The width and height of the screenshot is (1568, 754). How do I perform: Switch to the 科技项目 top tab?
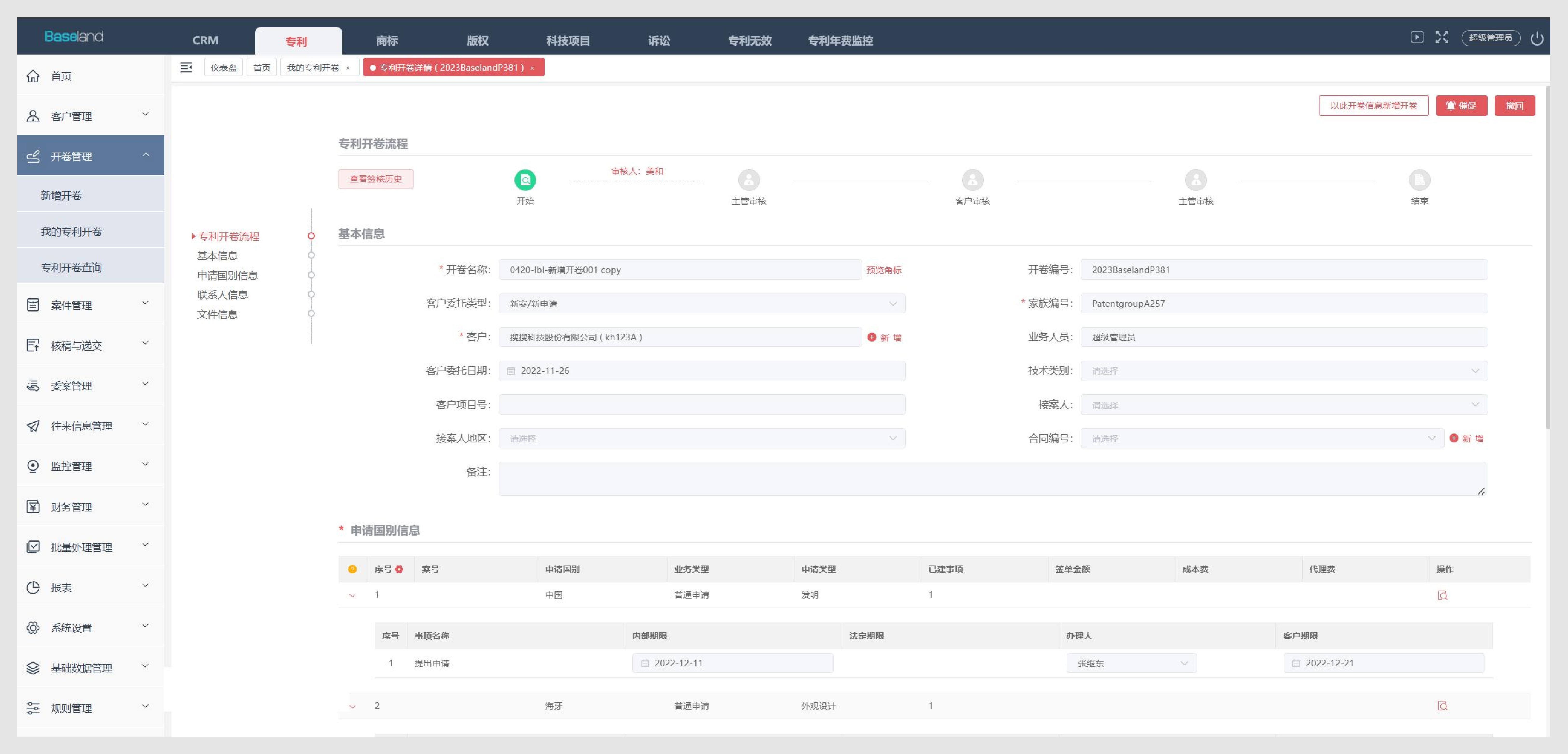pos(568,40)
